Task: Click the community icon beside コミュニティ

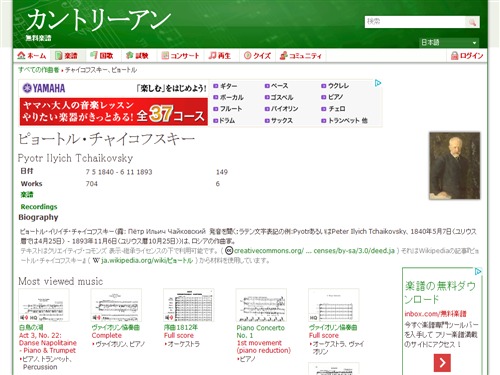Action: tap(283, 55)
